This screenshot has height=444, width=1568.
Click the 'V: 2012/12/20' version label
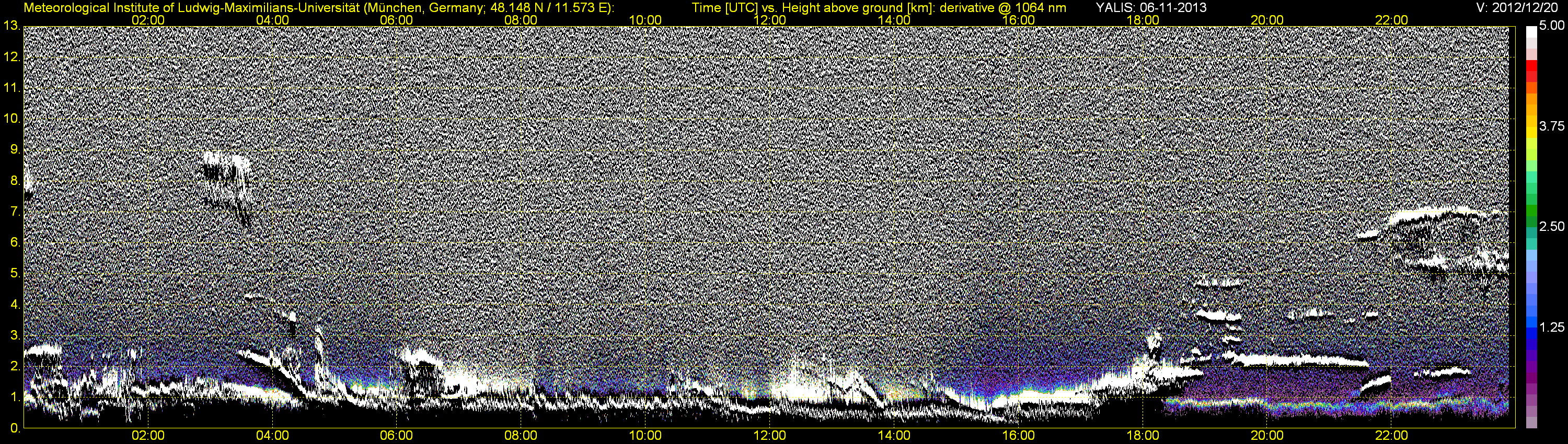point(1517,8)
